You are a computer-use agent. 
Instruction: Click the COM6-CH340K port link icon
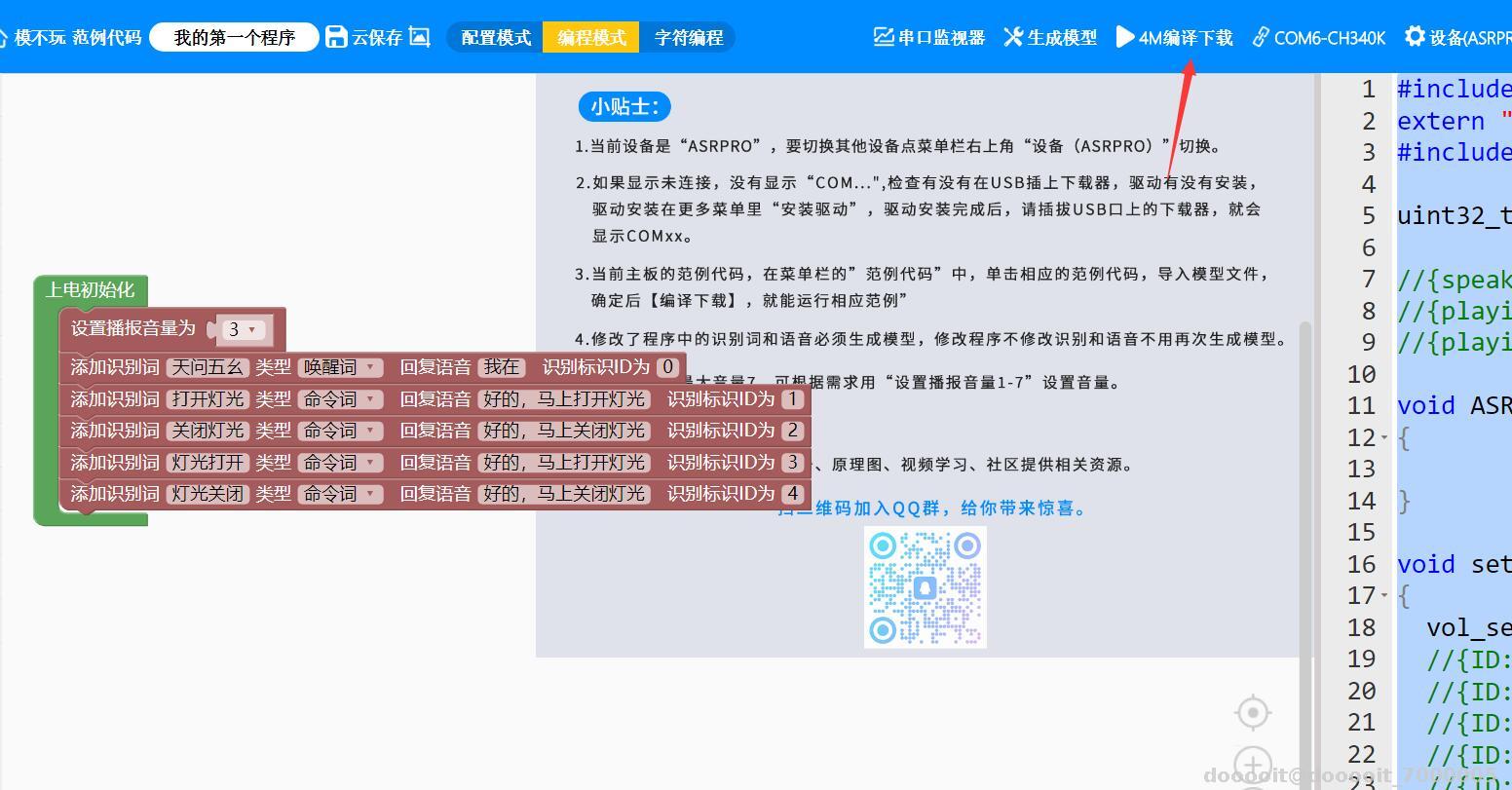point(1264,37)
